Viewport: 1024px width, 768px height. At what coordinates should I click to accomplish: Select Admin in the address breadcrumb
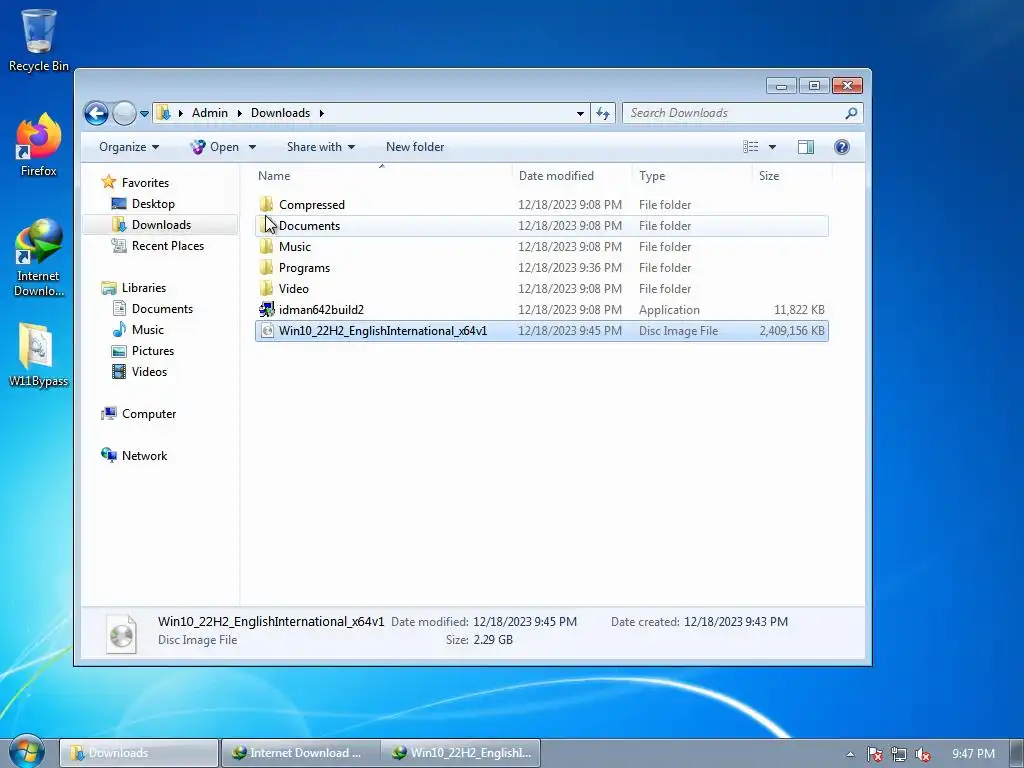pos(210,113)
